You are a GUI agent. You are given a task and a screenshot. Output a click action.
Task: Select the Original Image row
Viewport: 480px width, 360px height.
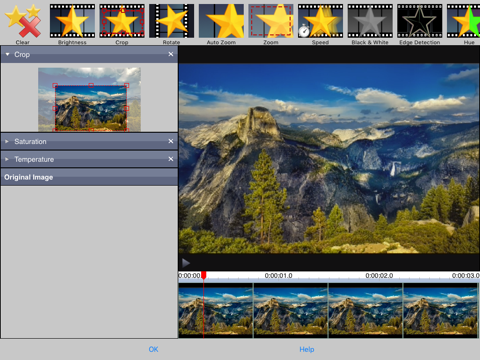point(89,177)
